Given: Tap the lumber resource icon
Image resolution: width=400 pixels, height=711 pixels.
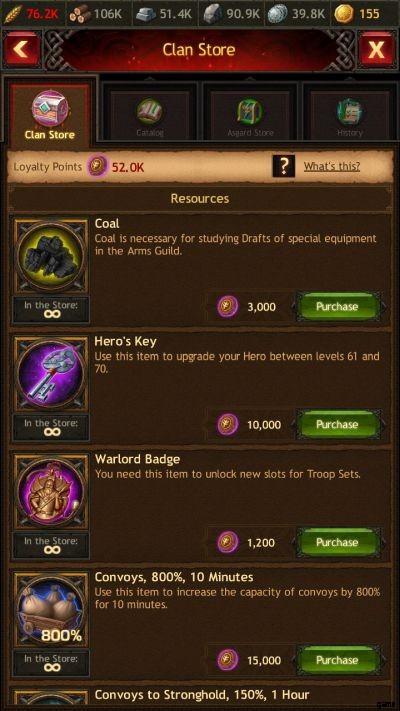Looking at the screenshot, I should pos(80,14).
